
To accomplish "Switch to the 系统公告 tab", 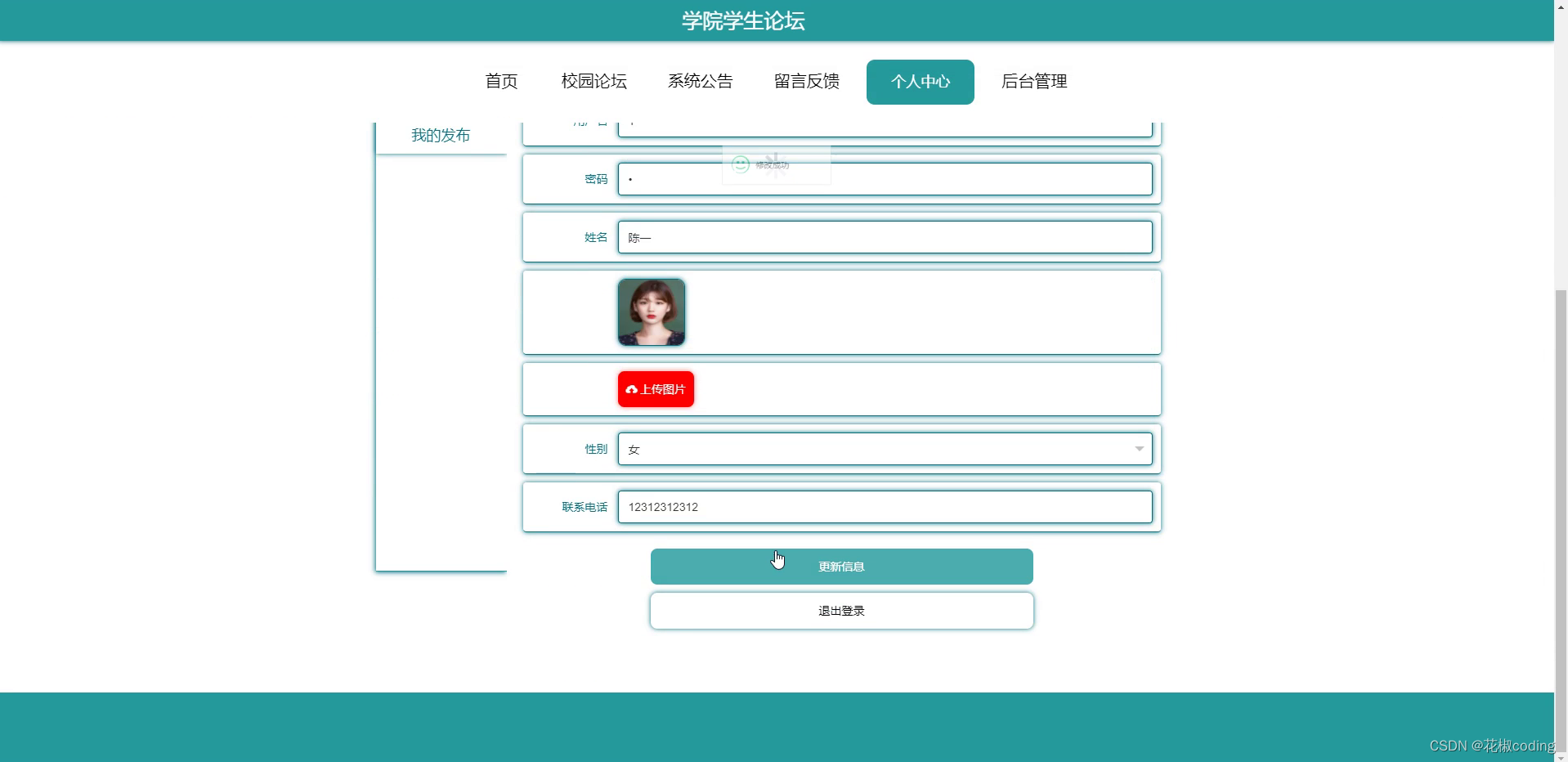I will [x=700, y=81].
